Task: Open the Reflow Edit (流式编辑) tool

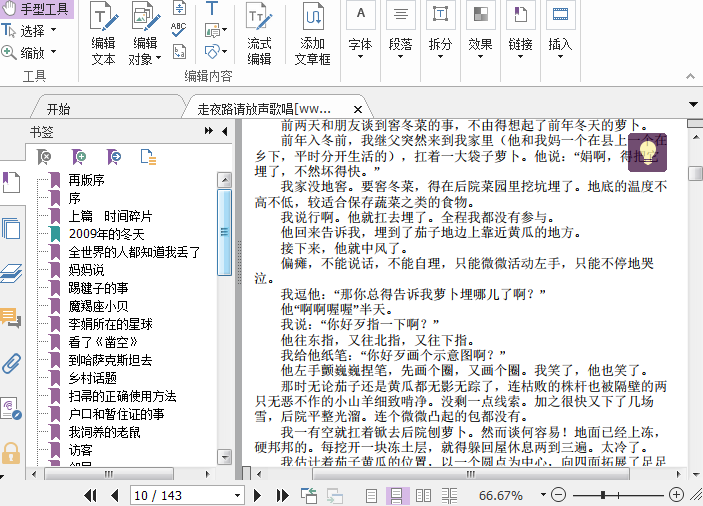Action: pos(259,34)
